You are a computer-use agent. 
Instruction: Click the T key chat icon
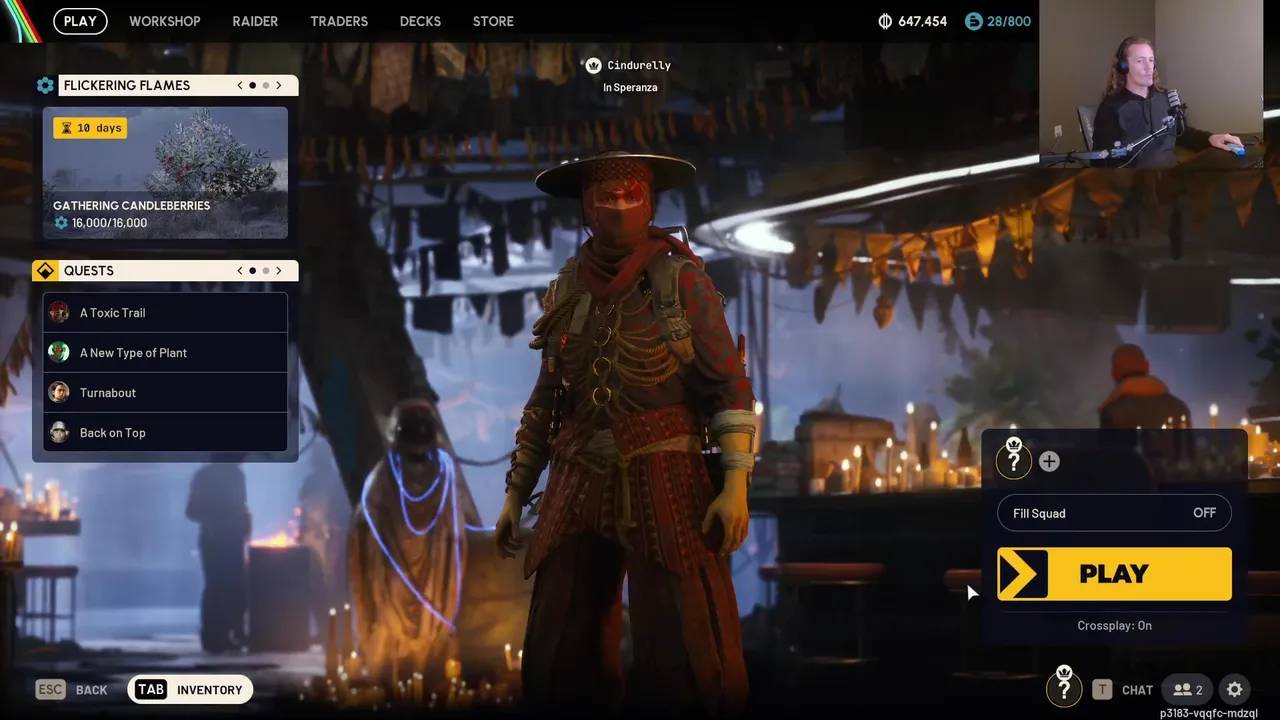click(x=1102, y=689)
